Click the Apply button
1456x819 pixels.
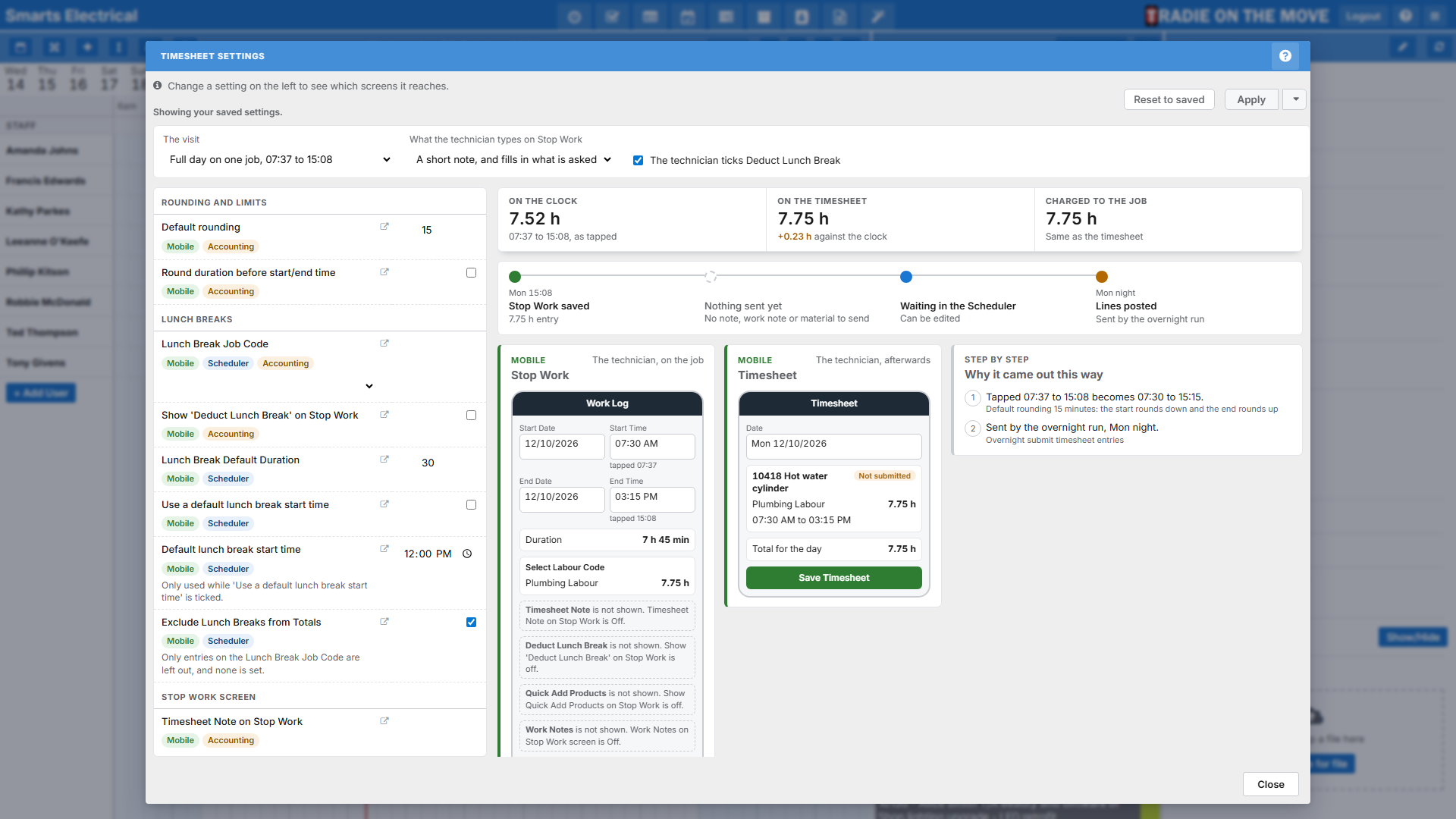pyautogui.click(x=1251, y=99)
